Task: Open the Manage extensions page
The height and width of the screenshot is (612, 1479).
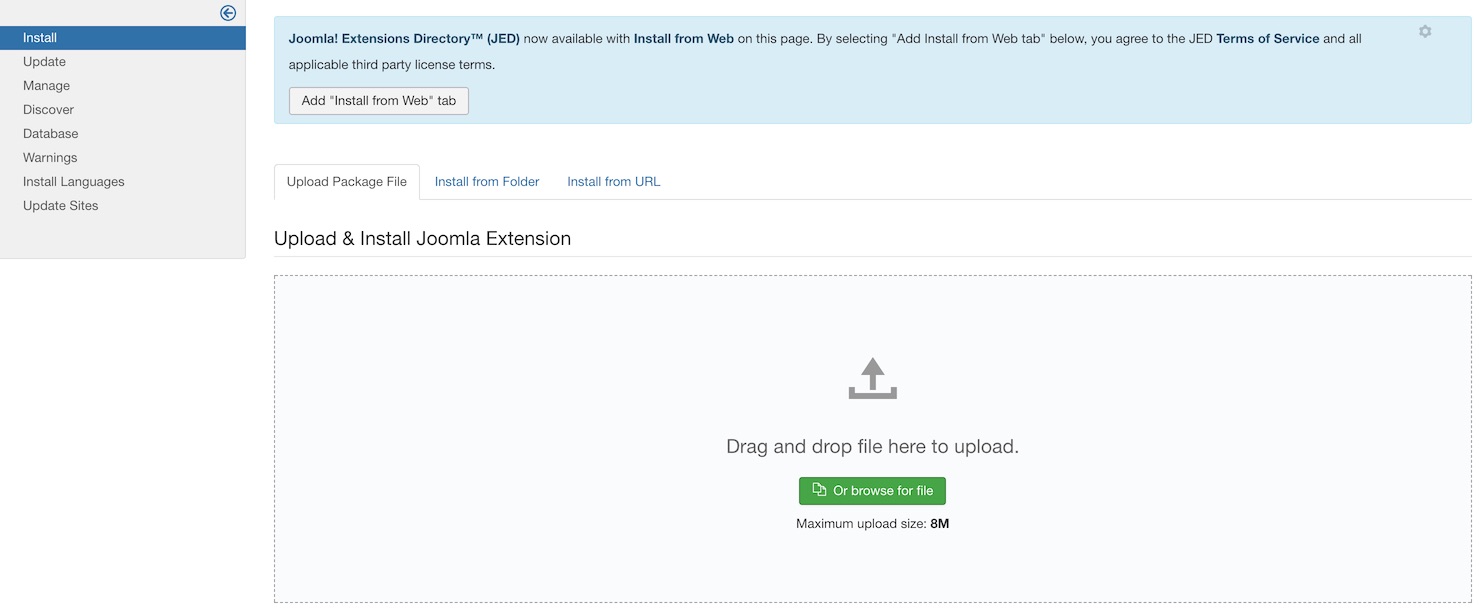Action: 46,86
